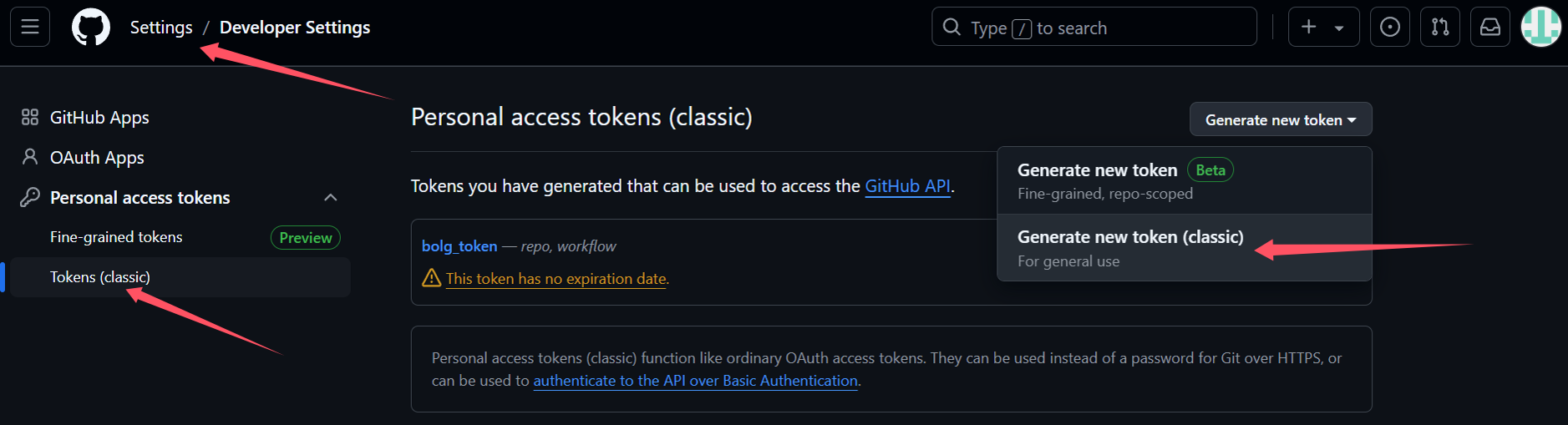Screen dimensions: 1568x425
Task: Open the OAuth Apps sidebar item
Action: click(97, 158)
